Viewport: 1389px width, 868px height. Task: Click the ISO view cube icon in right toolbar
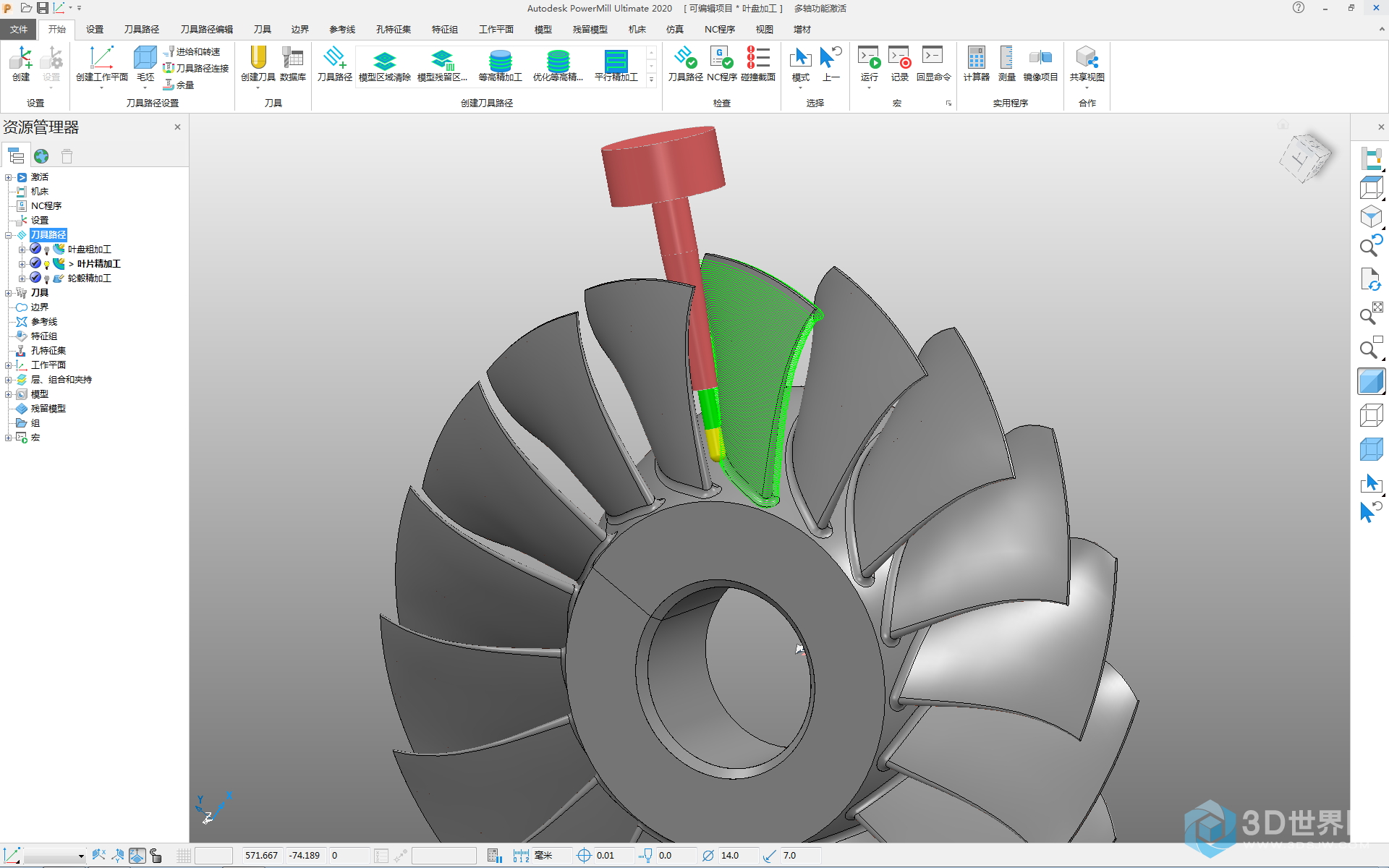[x=1371, y=216]
